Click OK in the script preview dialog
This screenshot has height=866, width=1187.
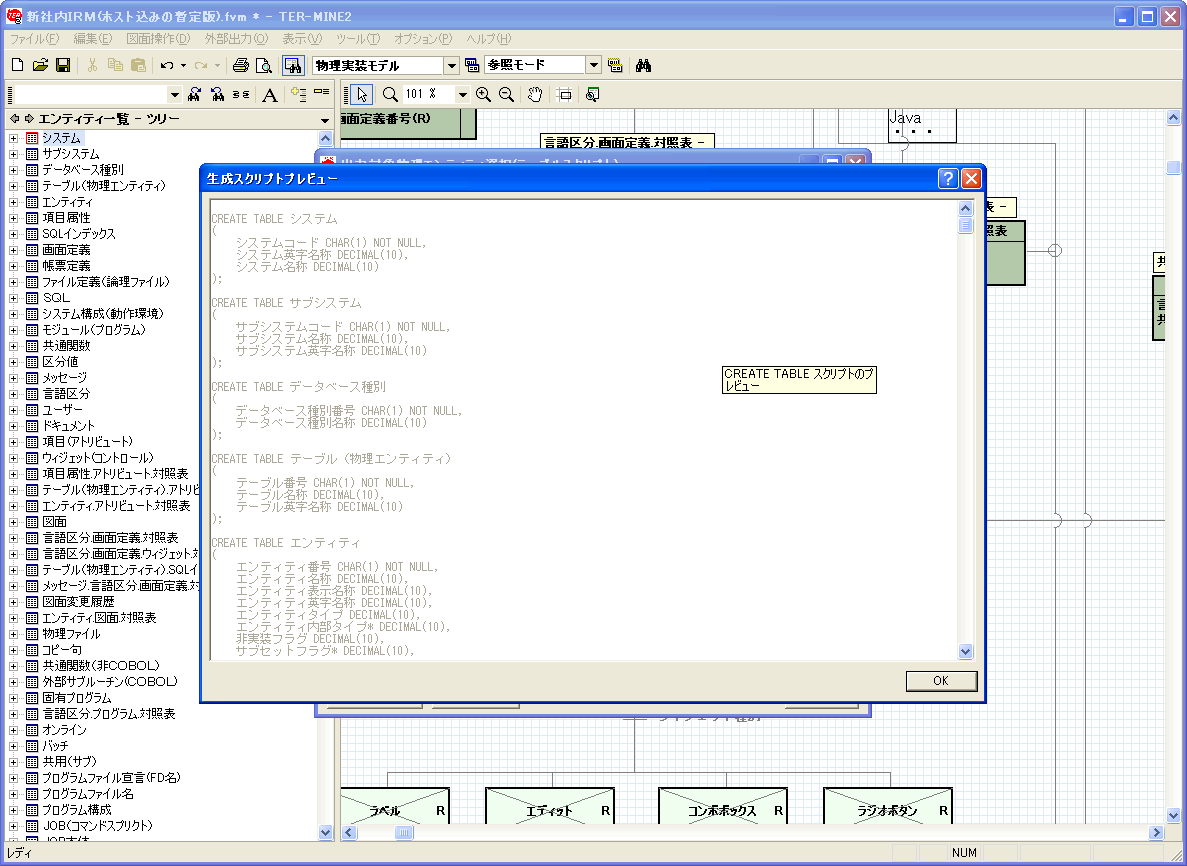point(941,681)
